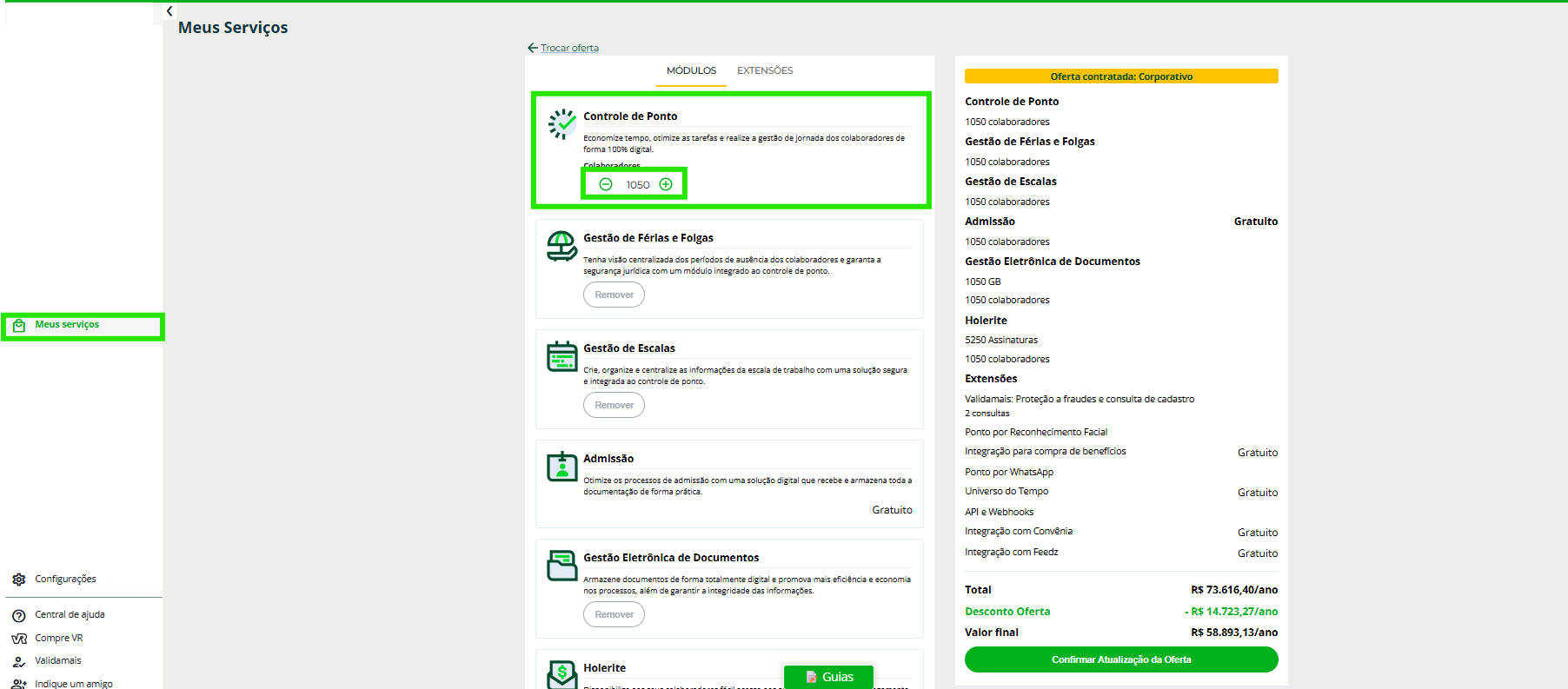Click the Trocar oferta link

pyautogui.click(x=569, y=49)
